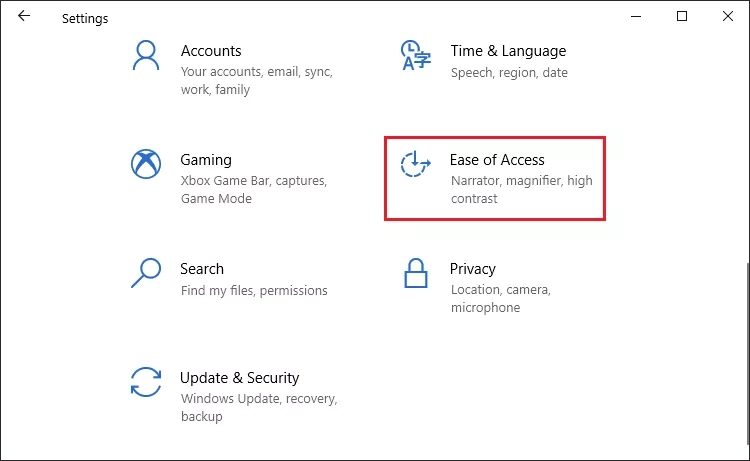Maximize the Settings window
This screenshot has height=461, width=750.
682,16
